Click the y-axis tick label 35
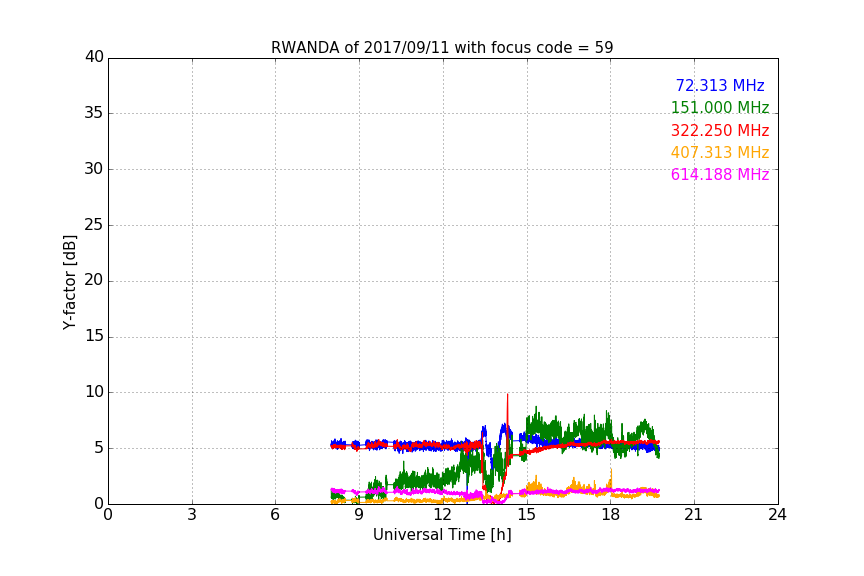 click(94, 113)
